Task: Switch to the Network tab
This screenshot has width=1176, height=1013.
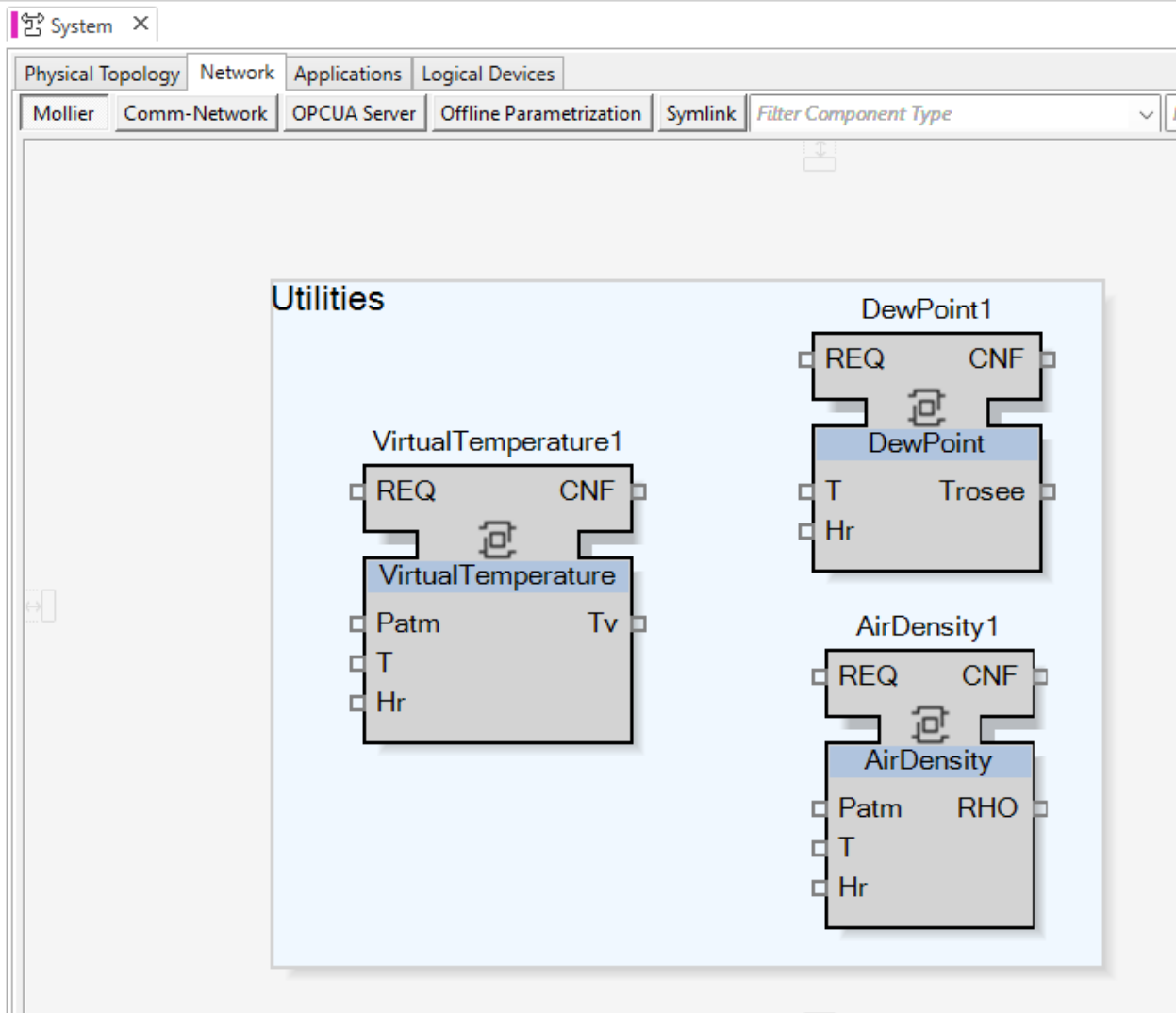Action: (x=237, y=73)
